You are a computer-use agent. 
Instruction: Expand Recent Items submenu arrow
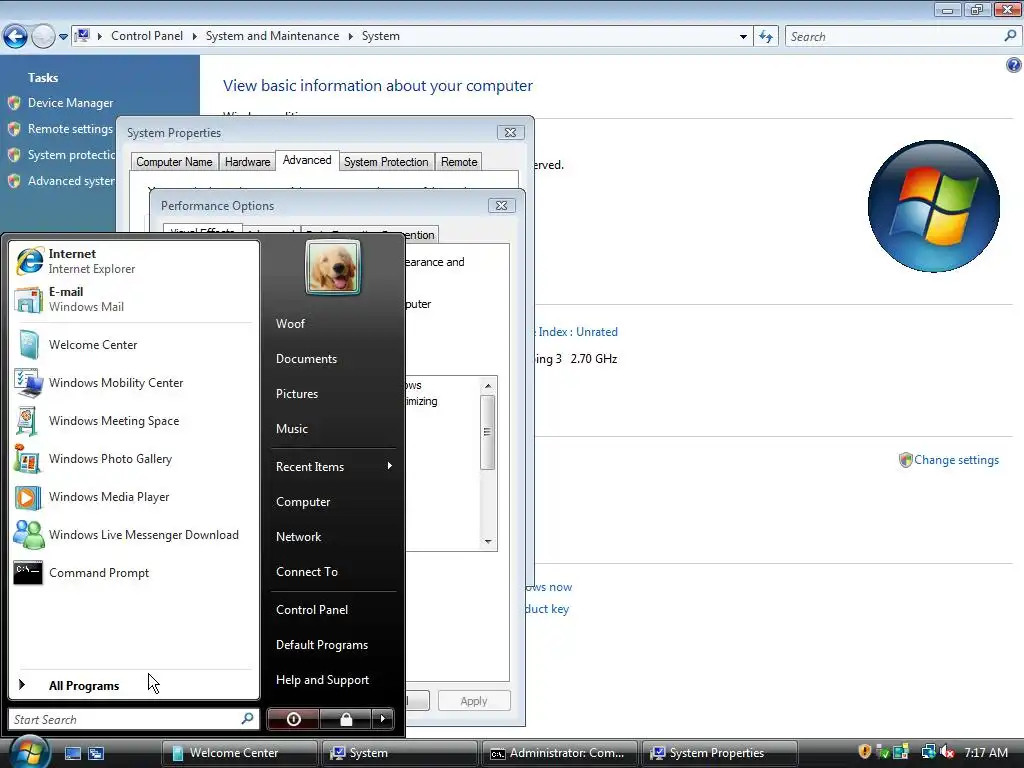(389, 466)
